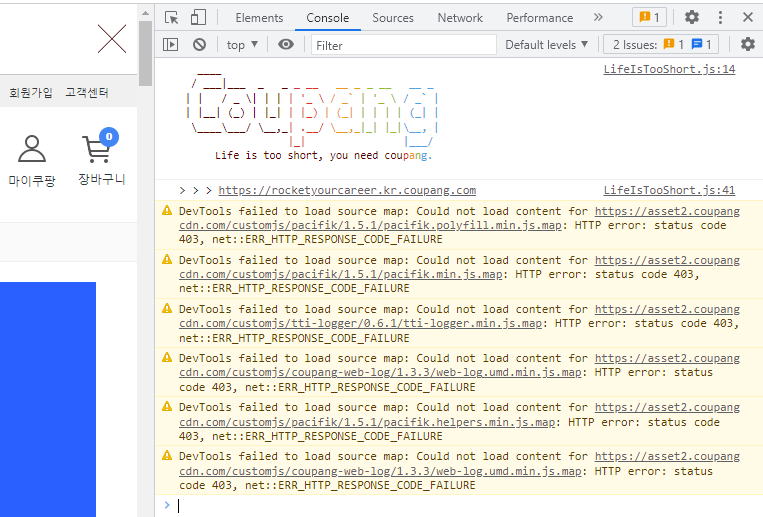Clear the console log
Image resolution: width=763 pixels, height=517 pixels.
pyautogui.click(x=199, y=45)
